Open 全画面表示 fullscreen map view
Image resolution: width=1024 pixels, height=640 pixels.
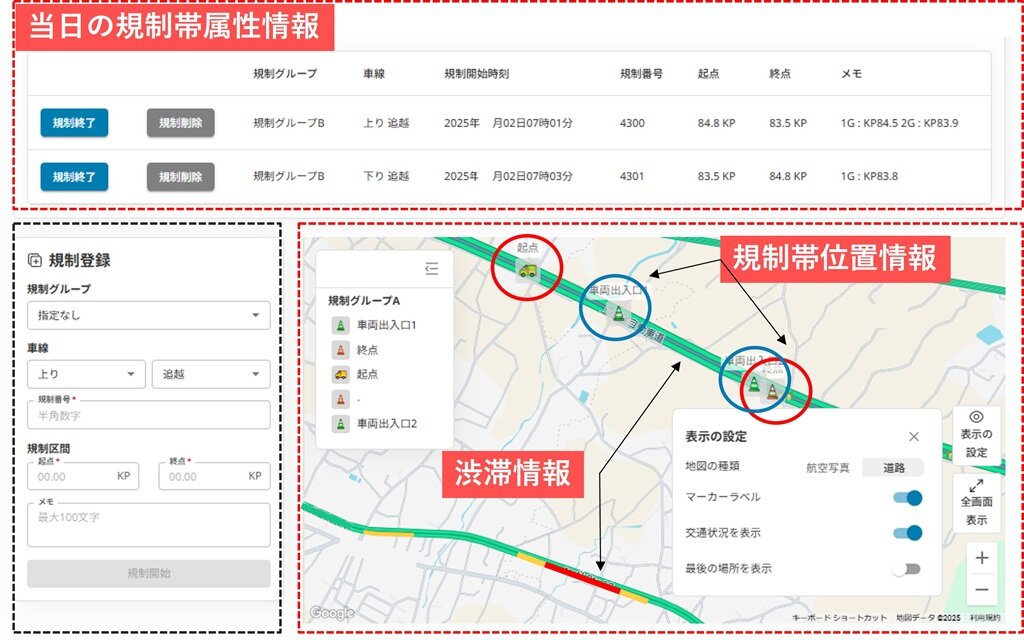(976, 502)
